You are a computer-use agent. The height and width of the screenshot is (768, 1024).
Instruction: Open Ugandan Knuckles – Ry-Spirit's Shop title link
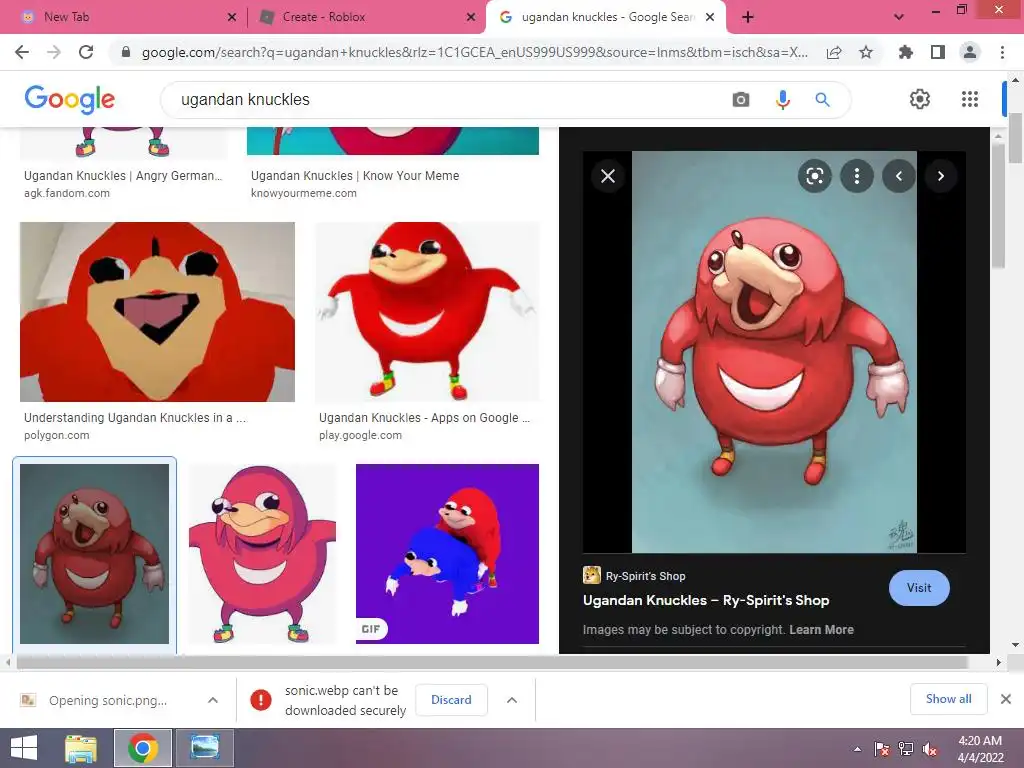pos(706,600)
